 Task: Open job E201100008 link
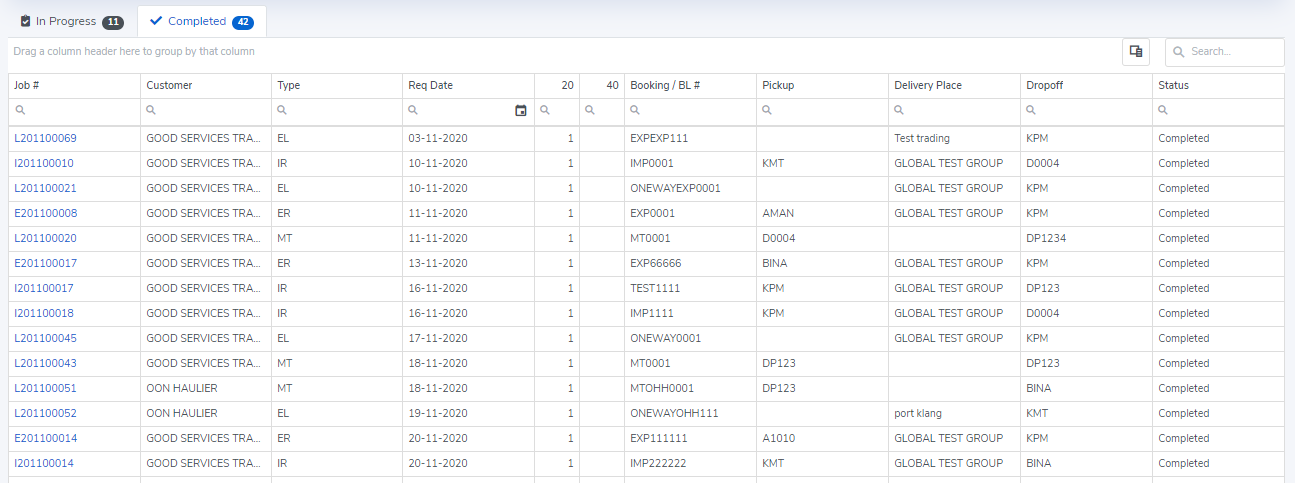point(45,213)
